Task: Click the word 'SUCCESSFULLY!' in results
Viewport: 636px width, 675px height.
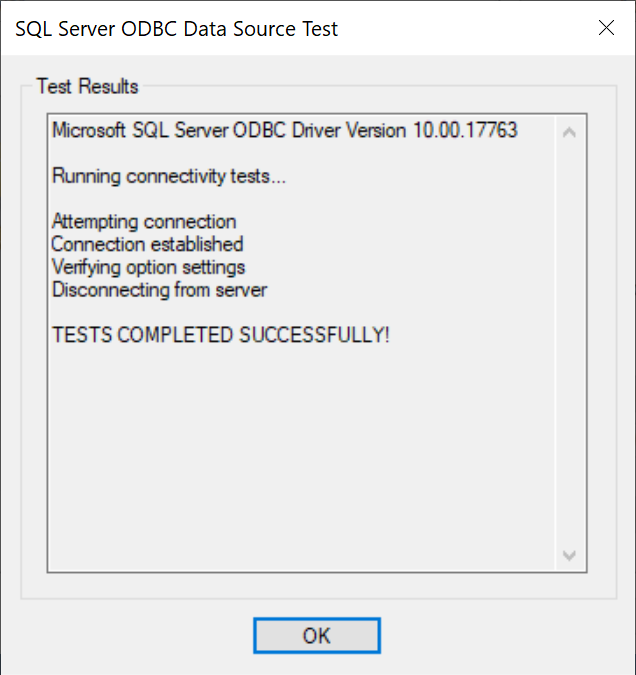Action: click(314, 335)
